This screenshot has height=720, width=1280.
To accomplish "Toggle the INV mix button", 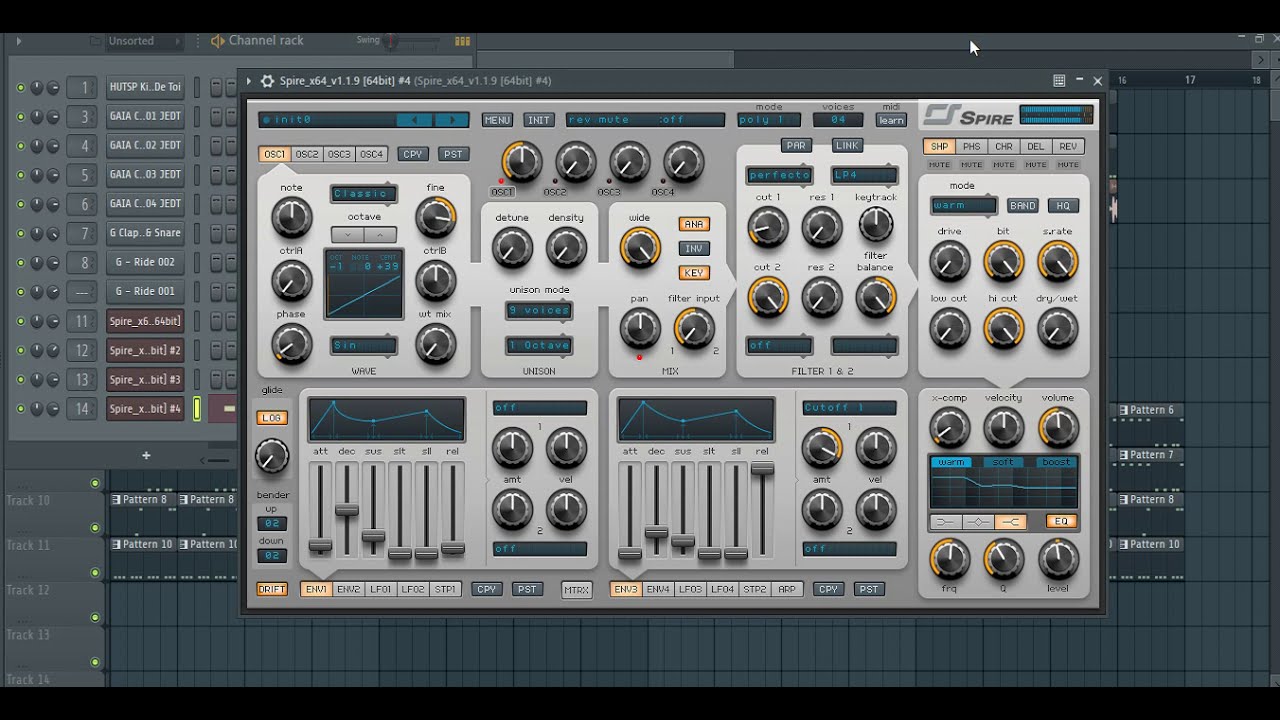I will coord(693,248).
